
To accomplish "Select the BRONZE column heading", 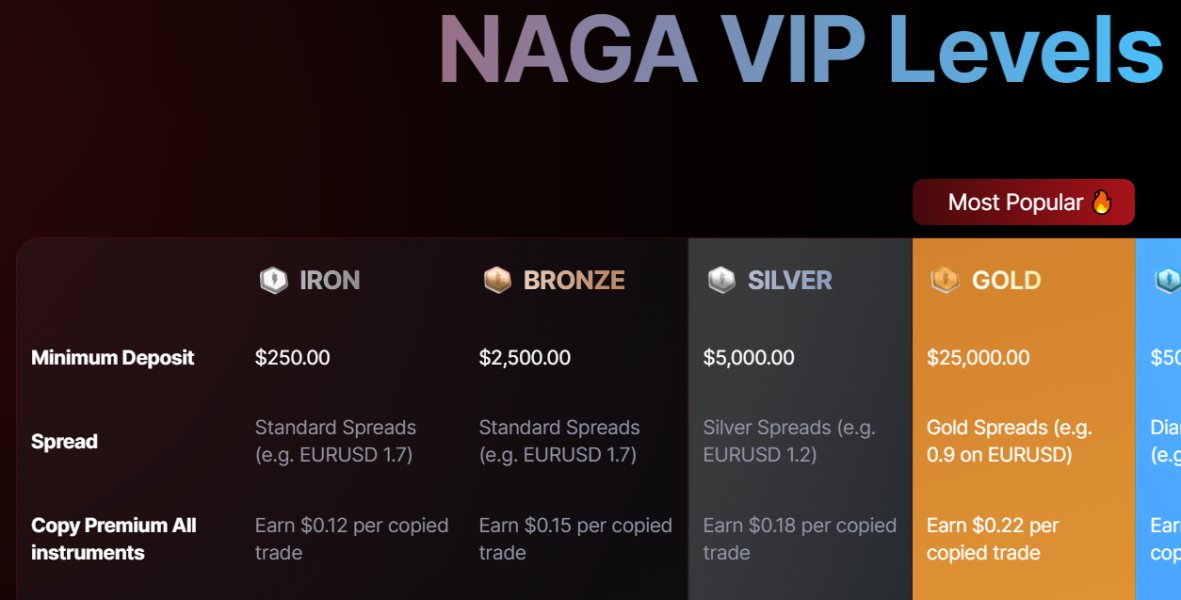I will pos(574,280).
